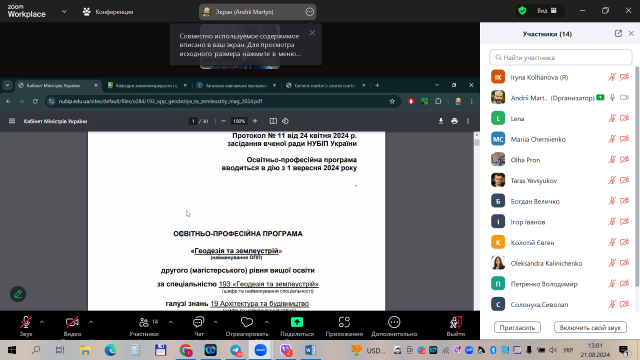Click browser back arrow
Viewport: 640px width, 360px height.
click(9, 101)
